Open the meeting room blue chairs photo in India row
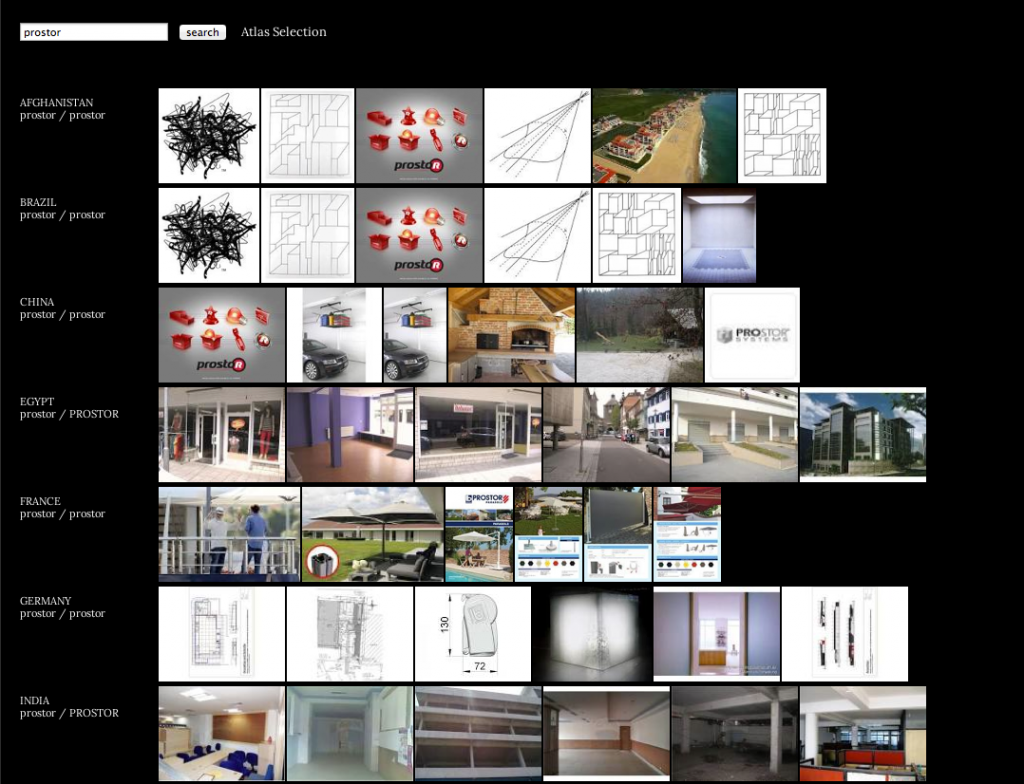 coord(221,733)
